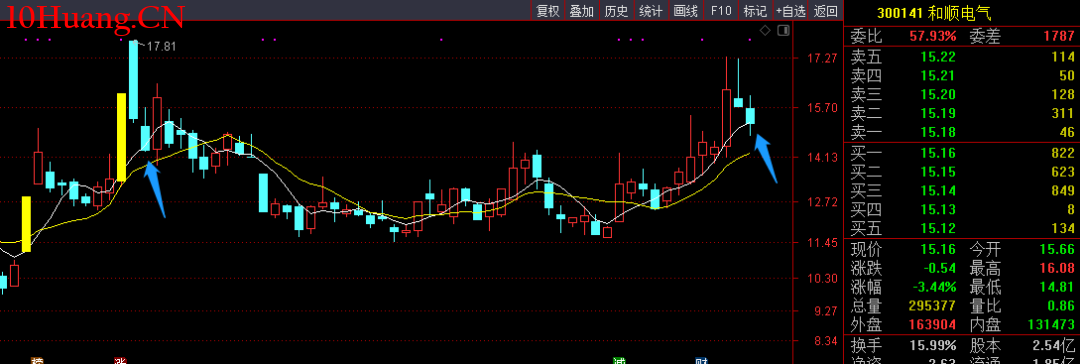1080x364 pixels.
Task: Select the 买一 15.16 order row
Action: pos(962,152)
